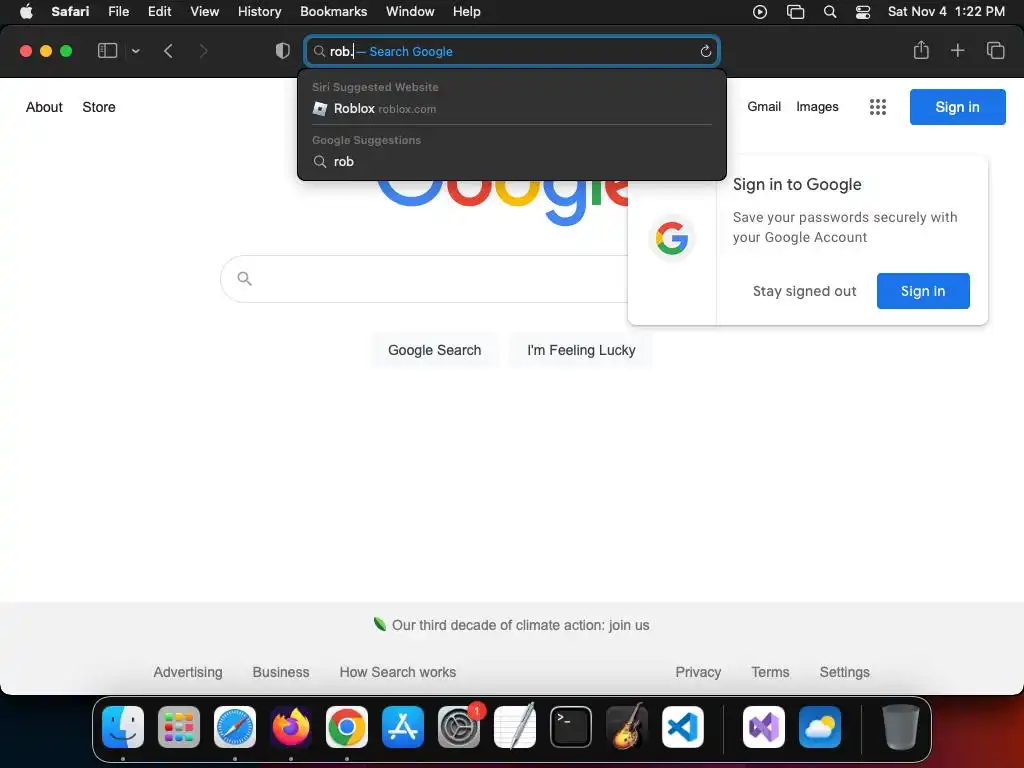
Task: Open Control Center in menu bar
Action: coord(863,12)
